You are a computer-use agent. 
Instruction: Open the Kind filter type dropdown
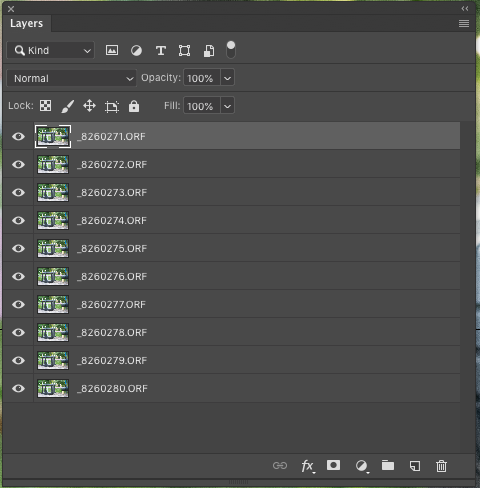coord(51,50)
